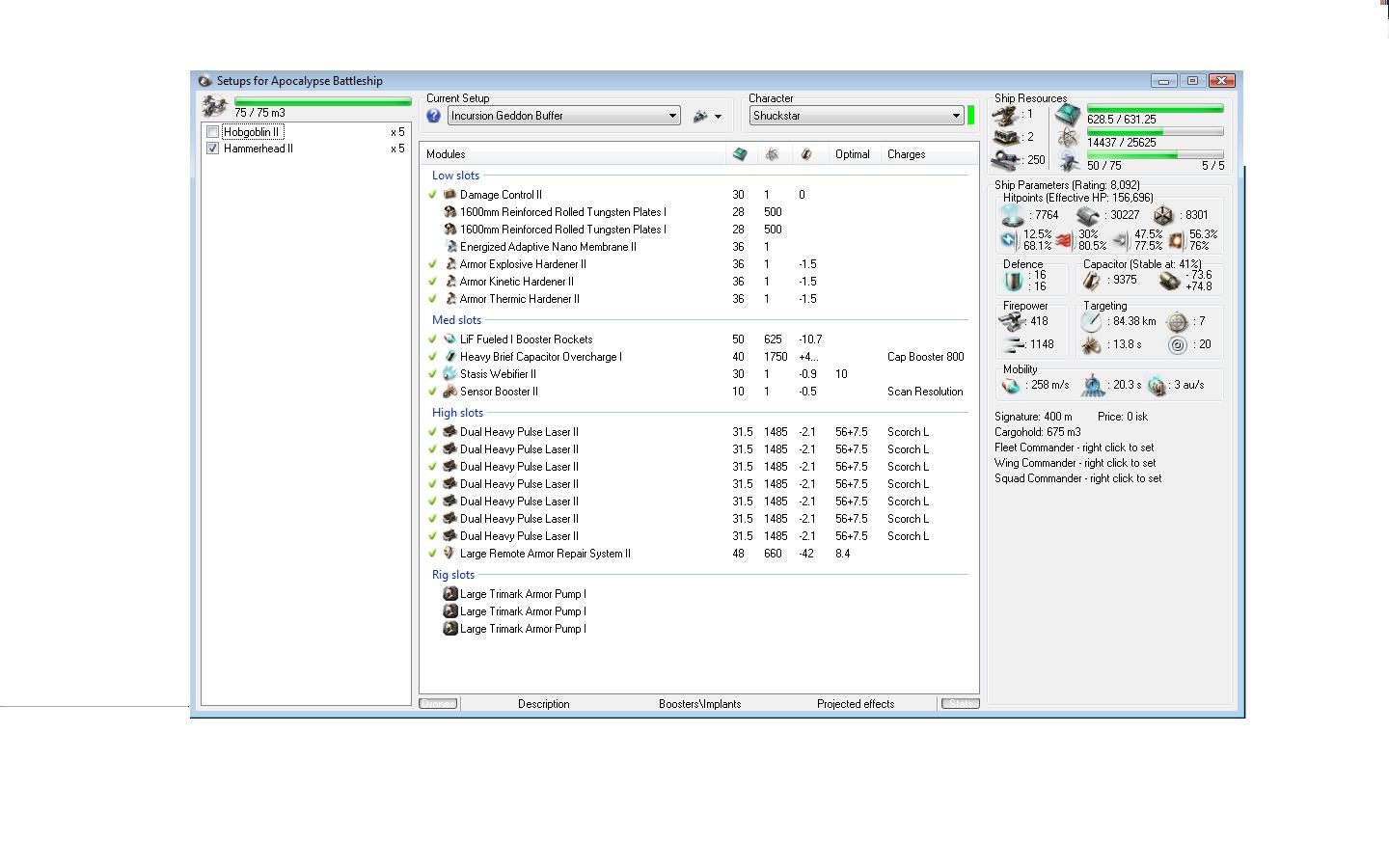Switch to the Boosters\Implants tab
The width and height of the screenshot is (1389, 868).
(x=700, y=704)
